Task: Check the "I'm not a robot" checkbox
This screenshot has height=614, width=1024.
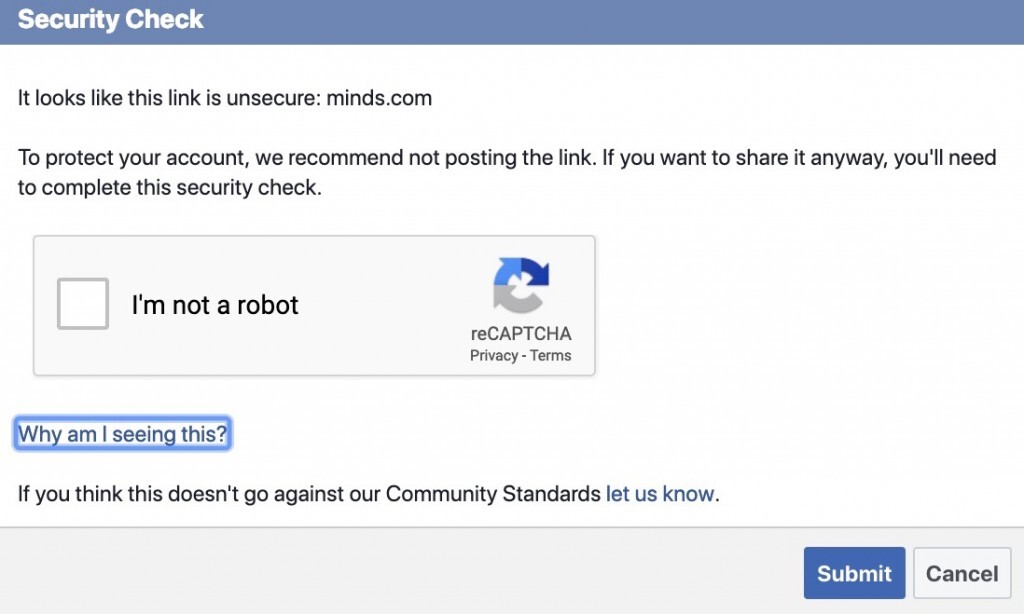Action: click(x=83, y=304)
